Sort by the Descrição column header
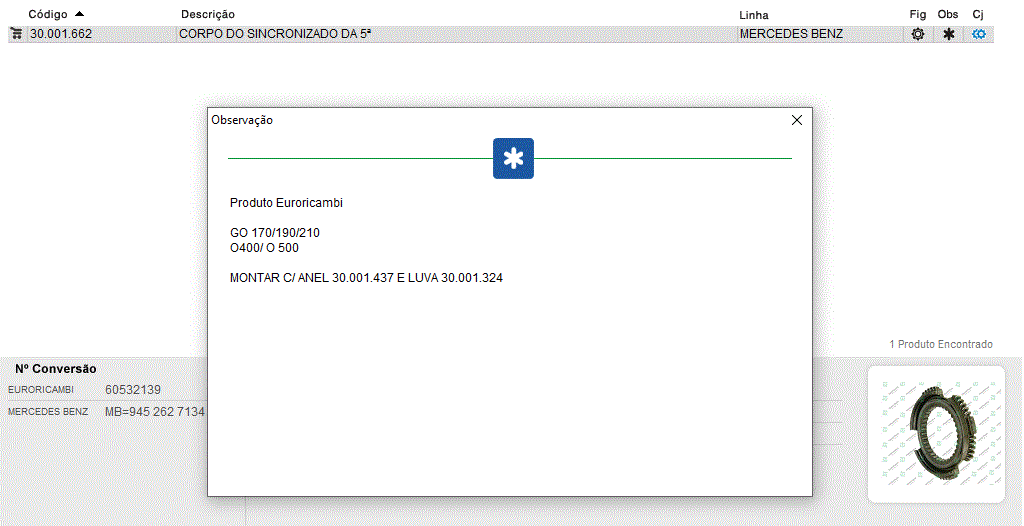 click(208, 15)
